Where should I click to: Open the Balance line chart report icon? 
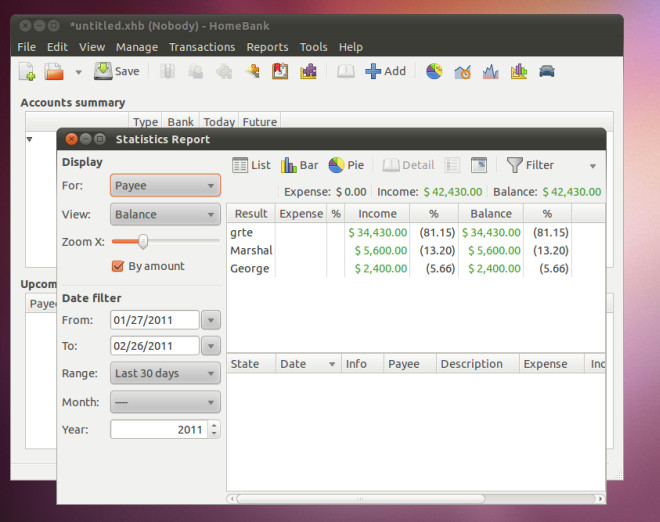(x=490, y=72)
